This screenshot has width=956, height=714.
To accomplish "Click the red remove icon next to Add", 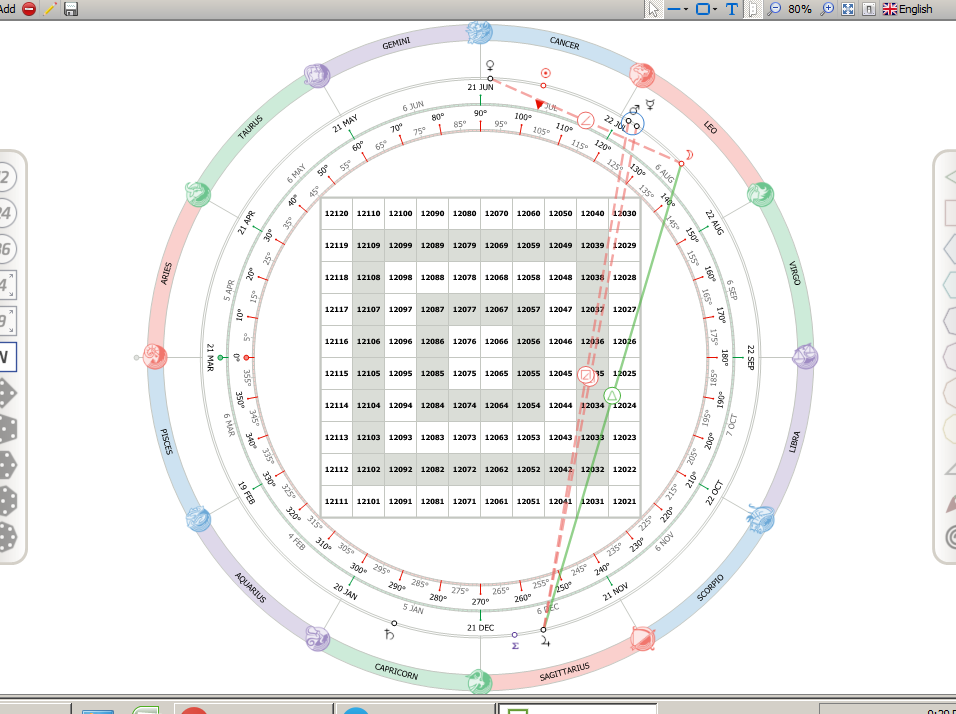I will [x=29, y=9].
